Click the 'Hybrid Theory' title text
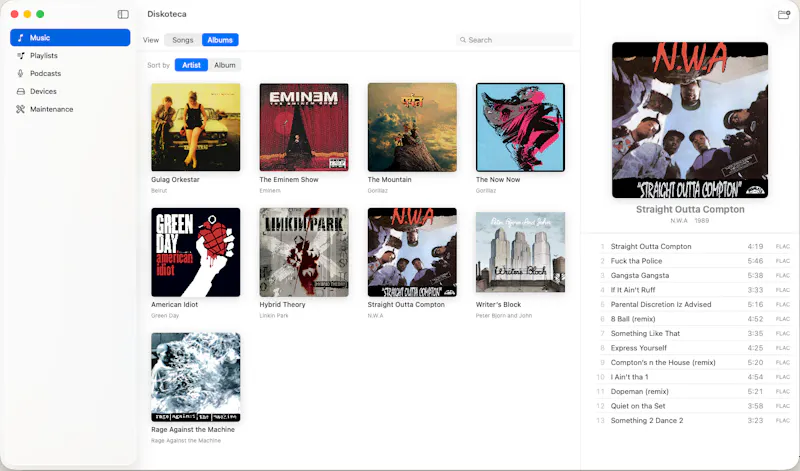Screen dimensions: 800x471 [282, 305]
